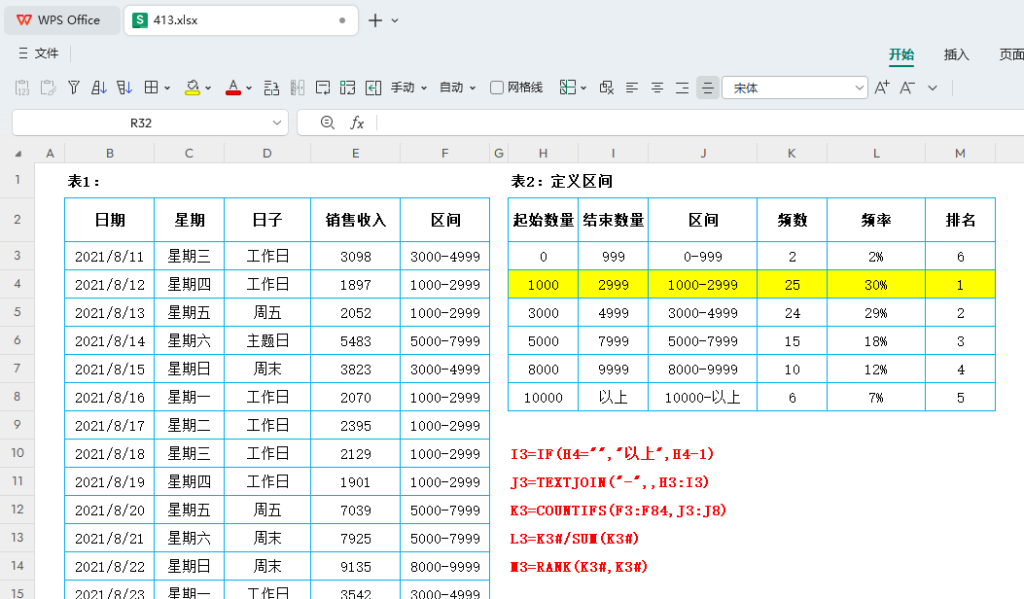This screenshot has height=599, width=1024.
Task: Sort descending with the Z-A icon
Action: (x=124, y=88)
